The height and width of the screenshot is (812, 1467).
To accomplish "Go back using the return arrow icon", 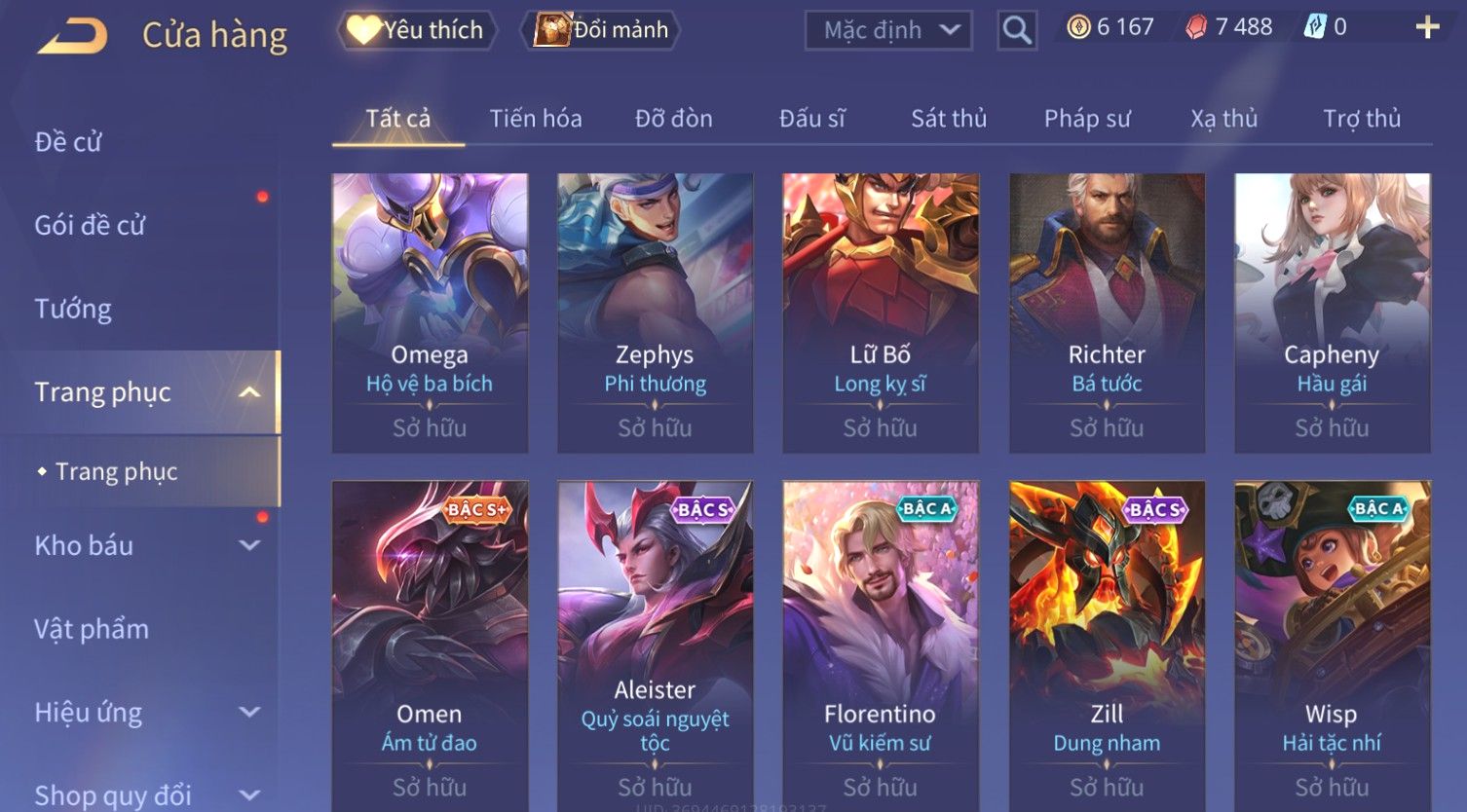I will pos(71,36).
